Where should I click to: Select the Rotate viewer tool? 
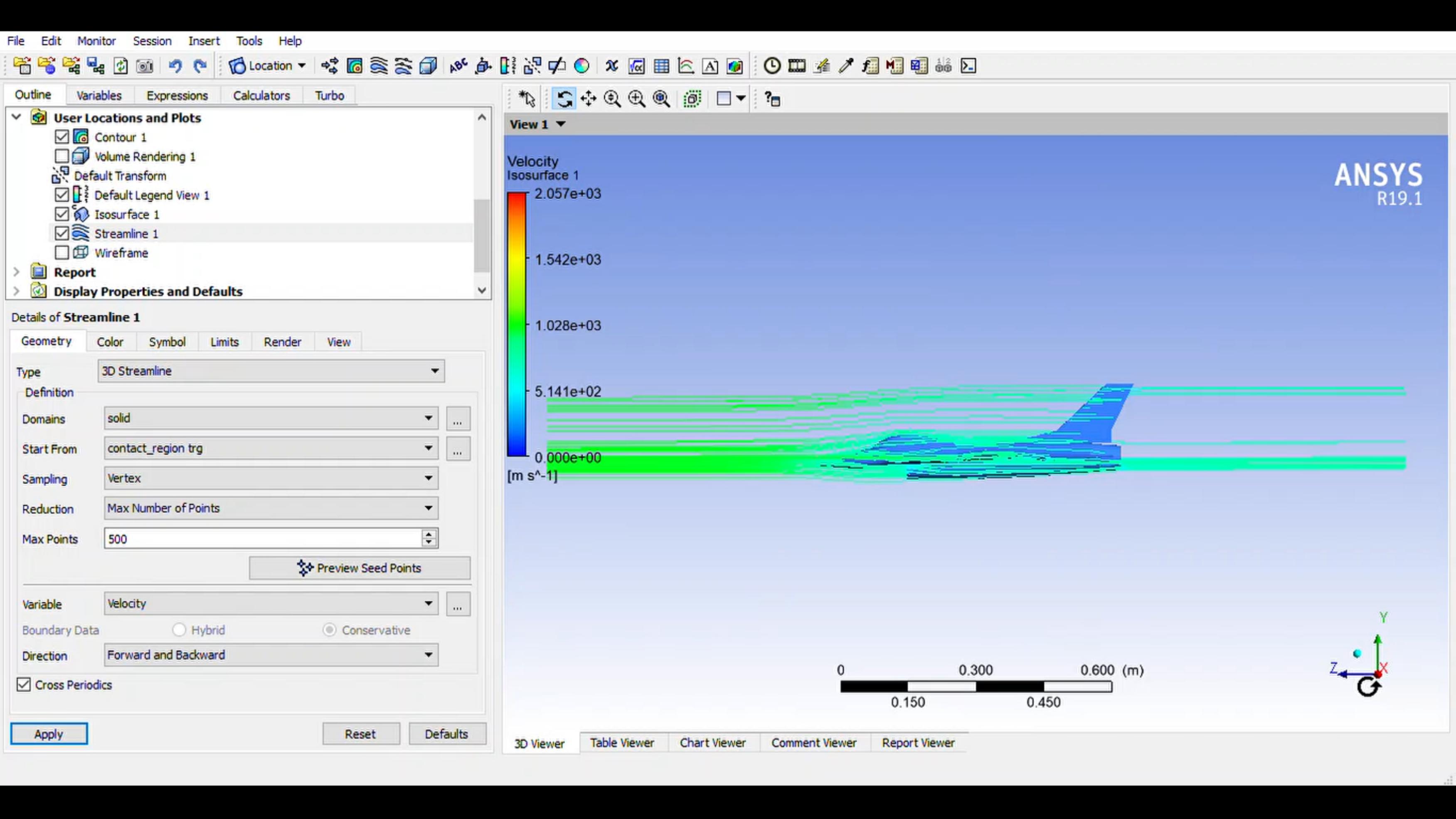(x=564, y=99)
